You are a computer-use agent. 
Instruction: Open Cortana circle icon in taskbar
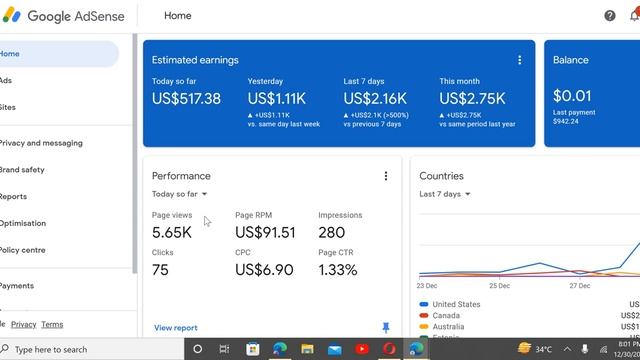198,349
